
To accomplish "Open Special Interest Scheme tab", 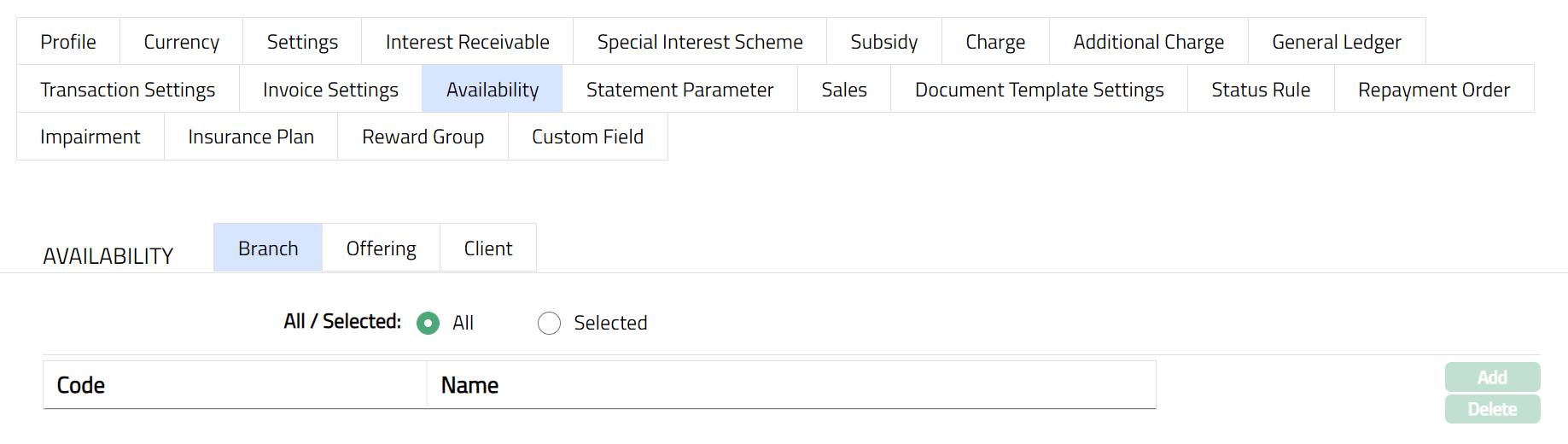I will pyautogui.click(x=699, y=42).
